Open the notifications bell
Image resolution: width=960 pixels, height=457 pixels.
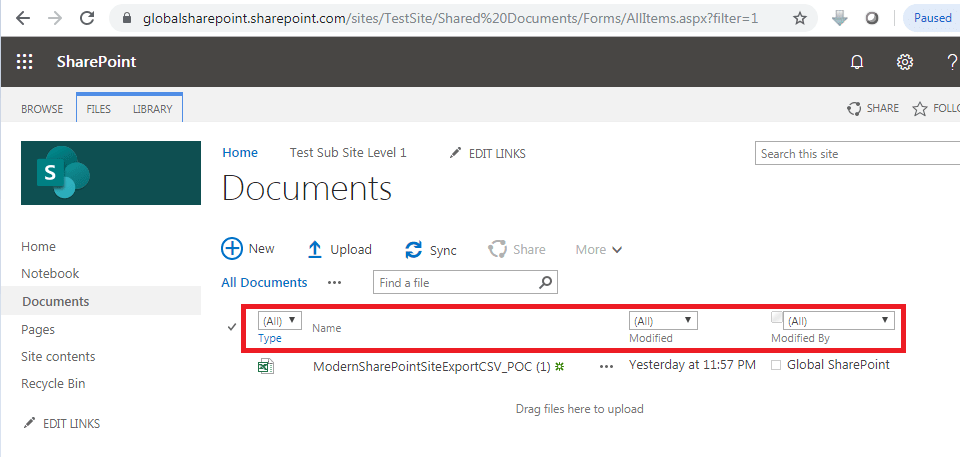click(857, 62)
